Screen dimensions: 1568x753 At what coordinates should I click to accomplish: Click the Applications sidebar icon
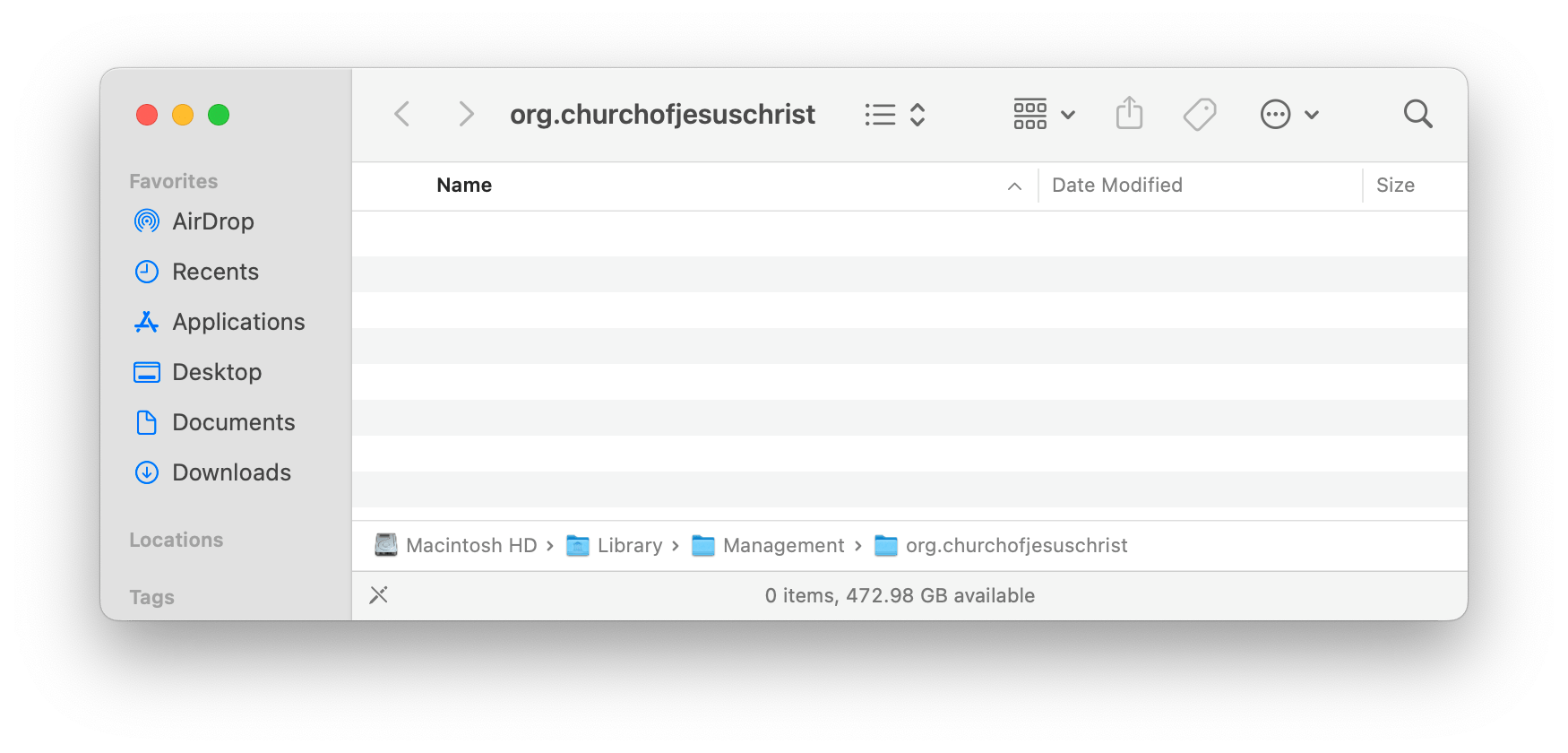coord(147,322)
